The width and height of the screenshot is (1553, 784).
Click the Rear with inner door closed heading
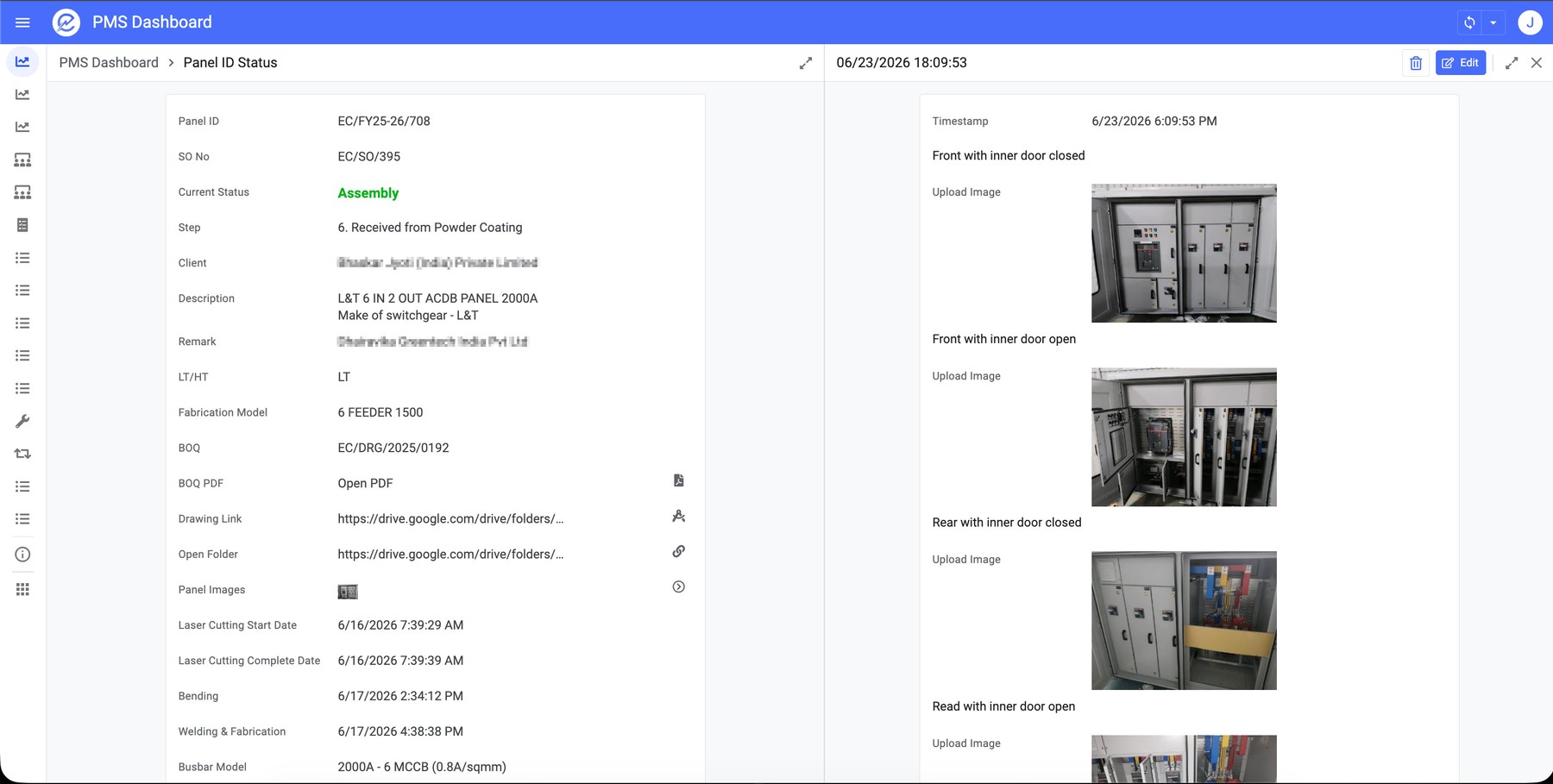(x=1007, y=523)
